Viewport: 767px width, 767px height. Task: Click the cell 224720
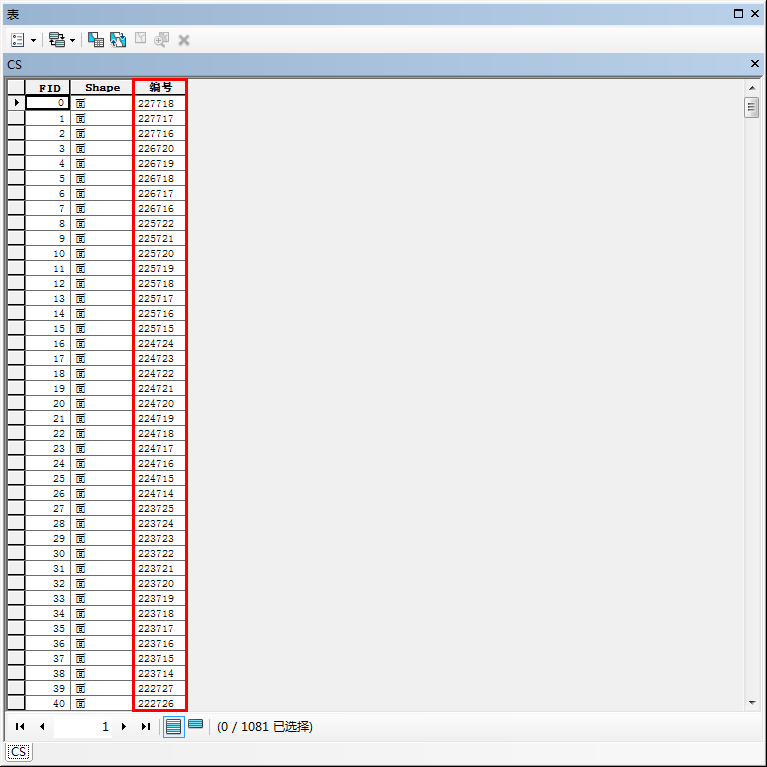[160, 403]
